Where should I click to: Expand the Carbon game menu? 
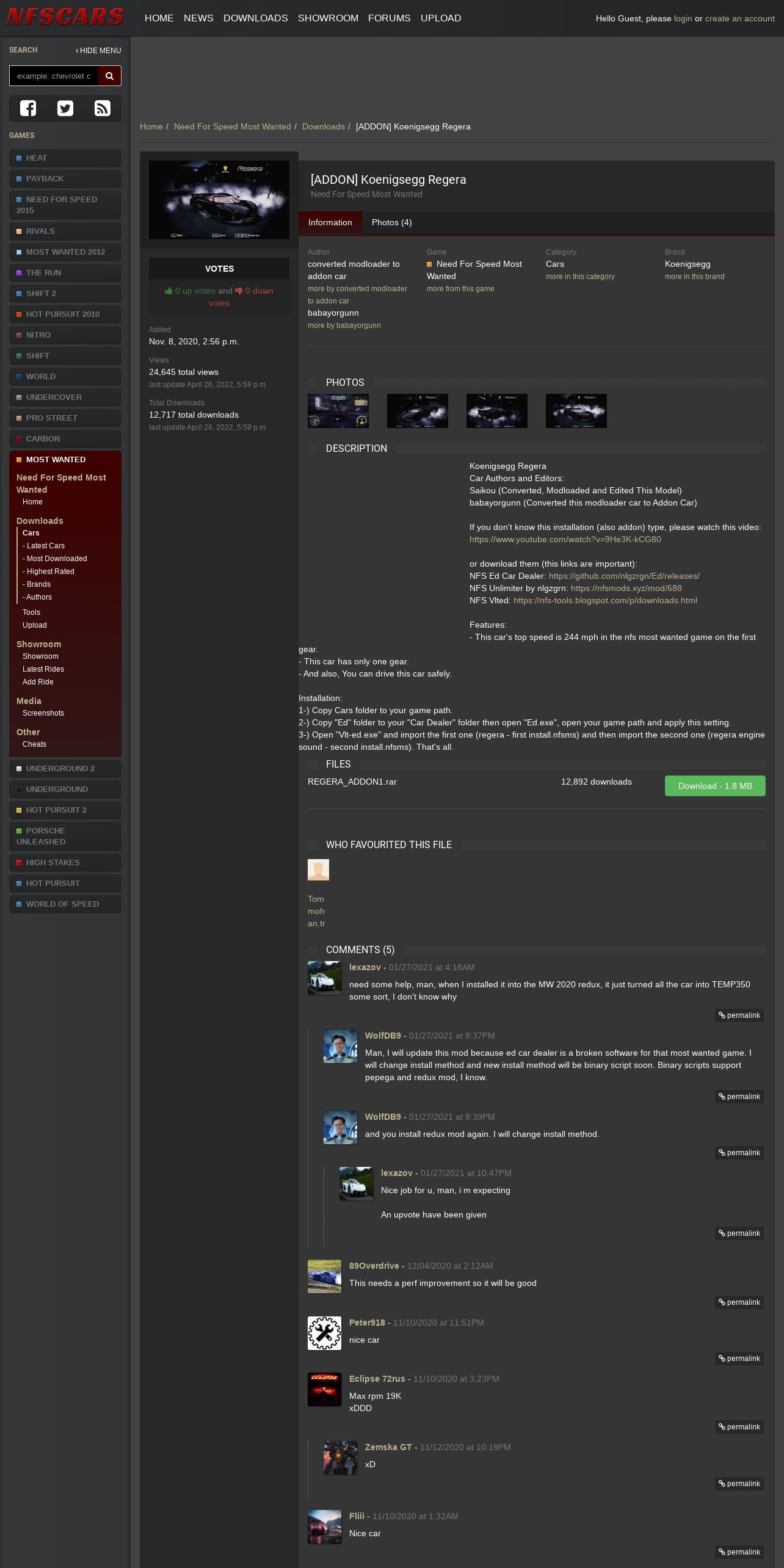click(65, 439)
